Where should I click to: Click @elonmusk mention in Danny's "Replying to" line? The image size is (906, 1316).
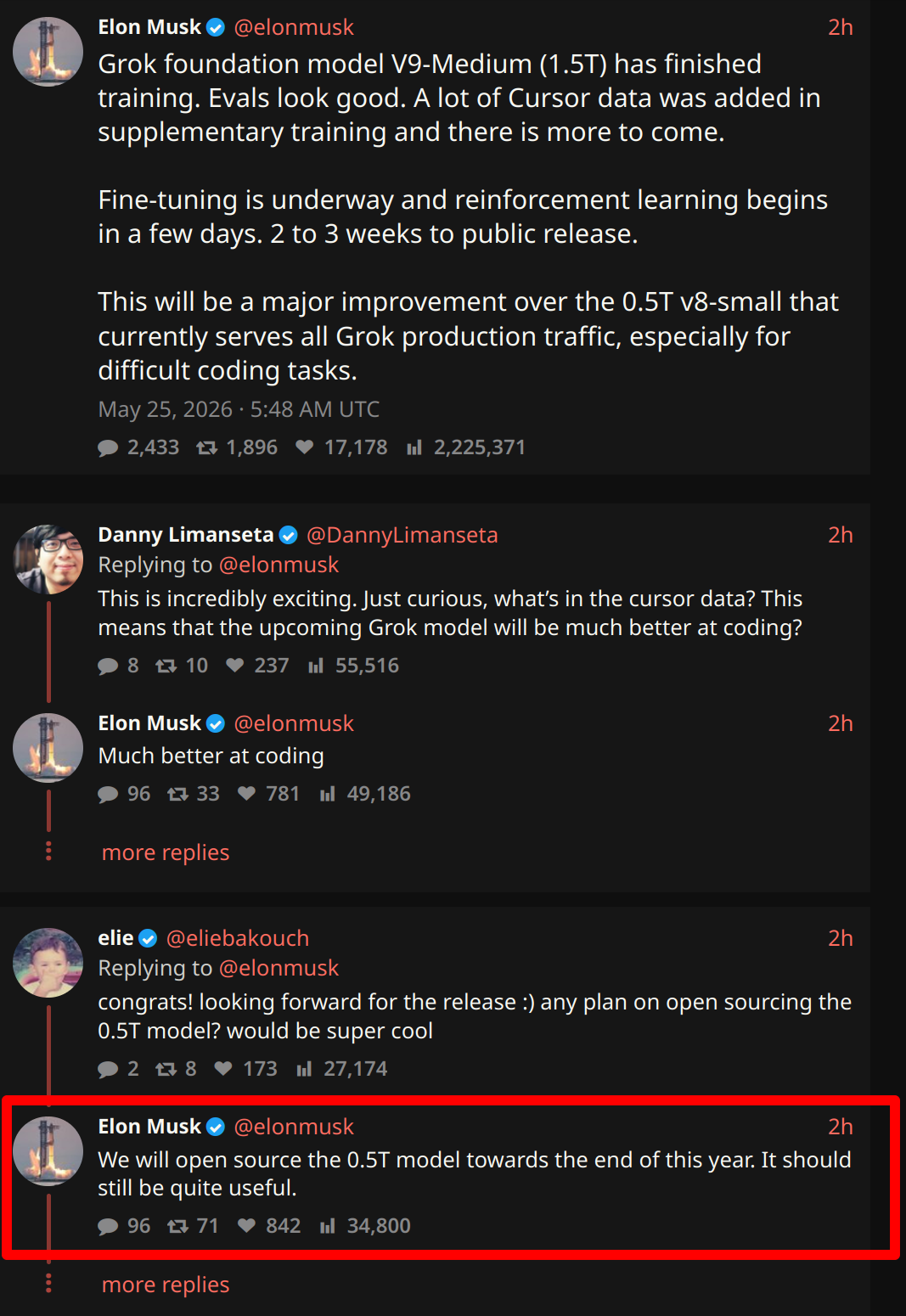[x=279, y=565]
